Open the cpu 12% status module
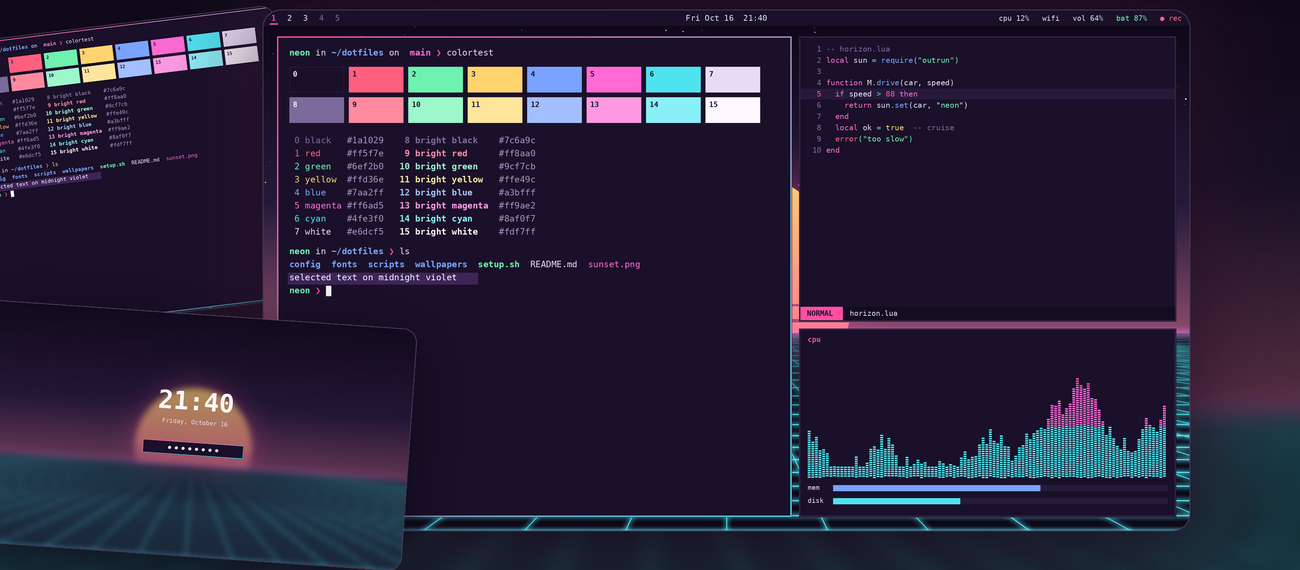This screenshot has width=1300, height=570. coord(1014,18)
